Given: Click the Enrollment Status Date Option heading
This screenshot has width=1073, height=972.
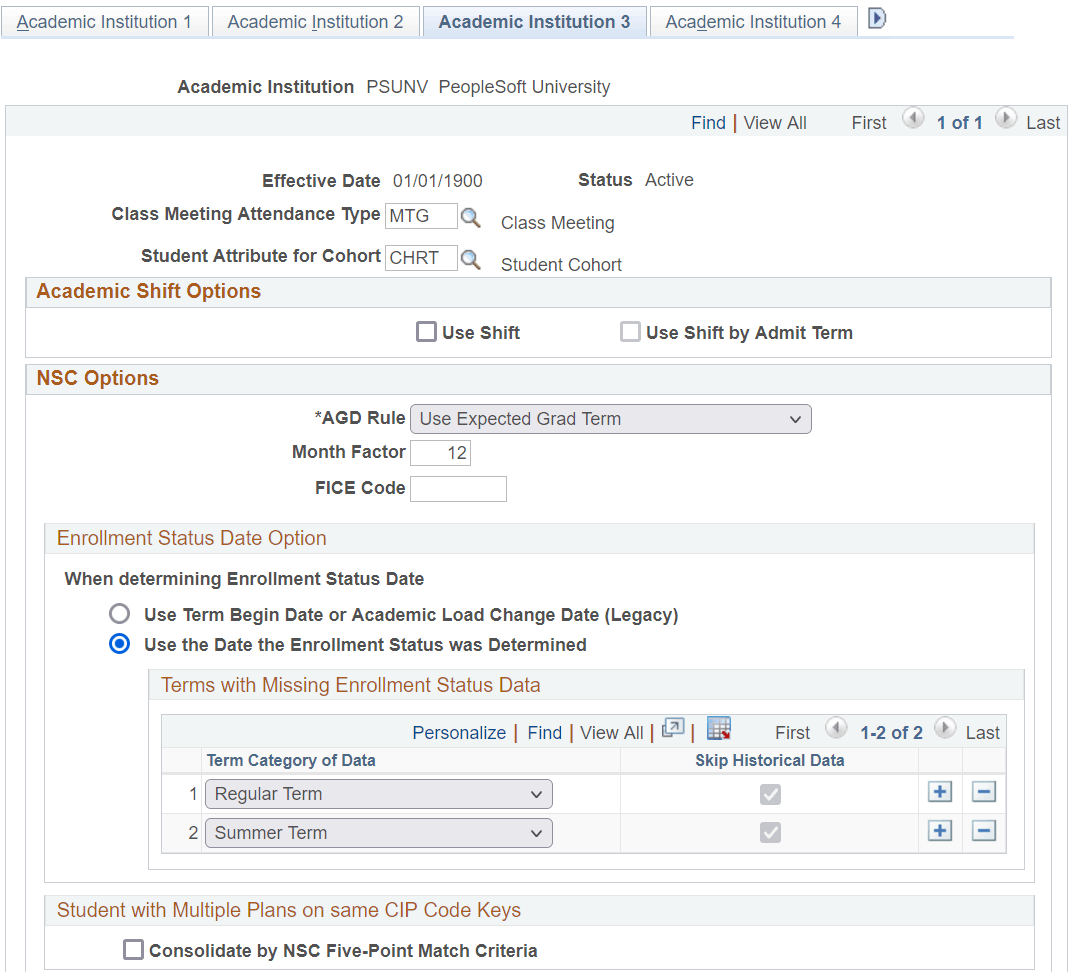Looking at the screenshot, I should (x=192, y=538).
